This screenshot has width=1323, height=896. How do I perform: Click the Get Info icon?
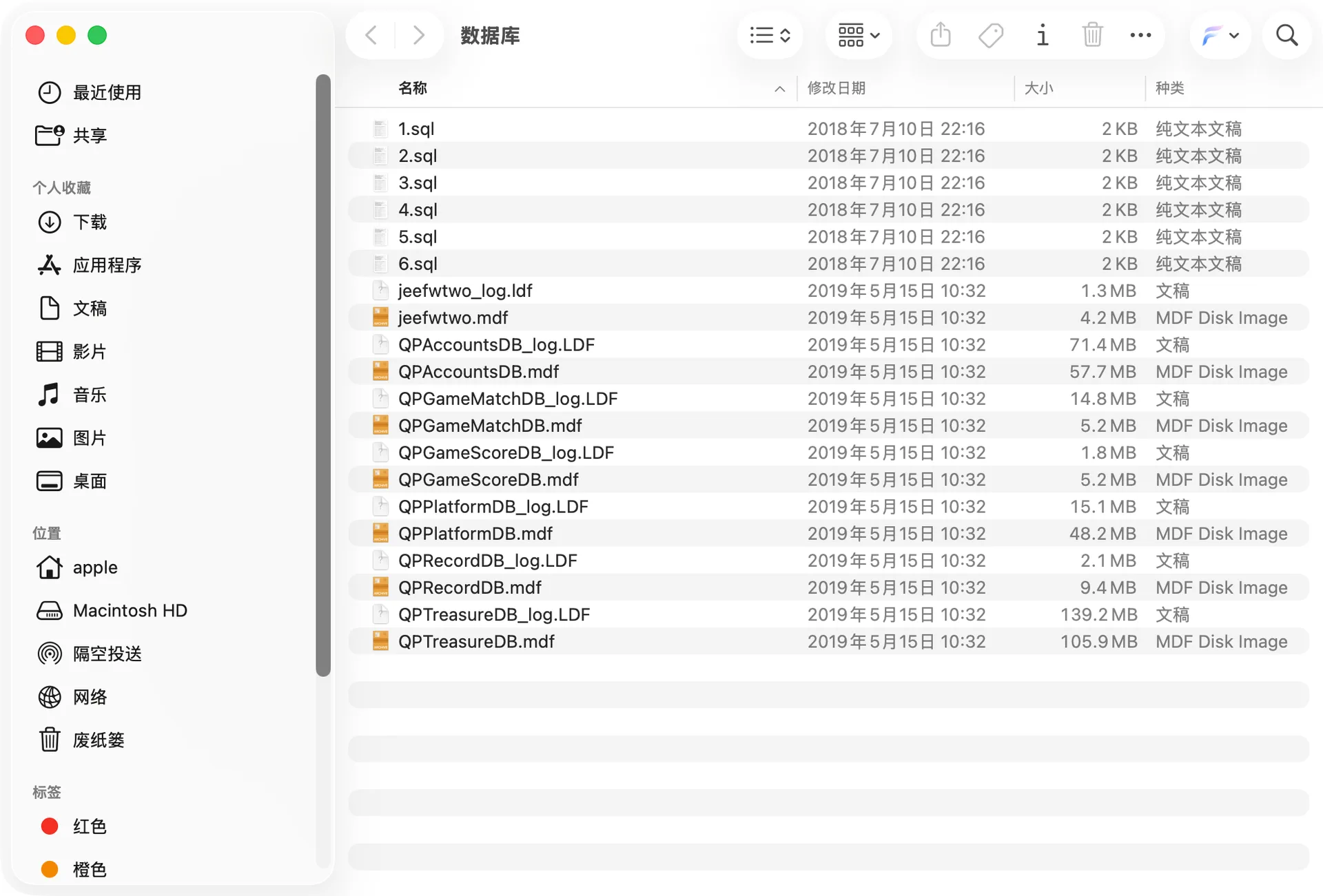click(1043, 35)
